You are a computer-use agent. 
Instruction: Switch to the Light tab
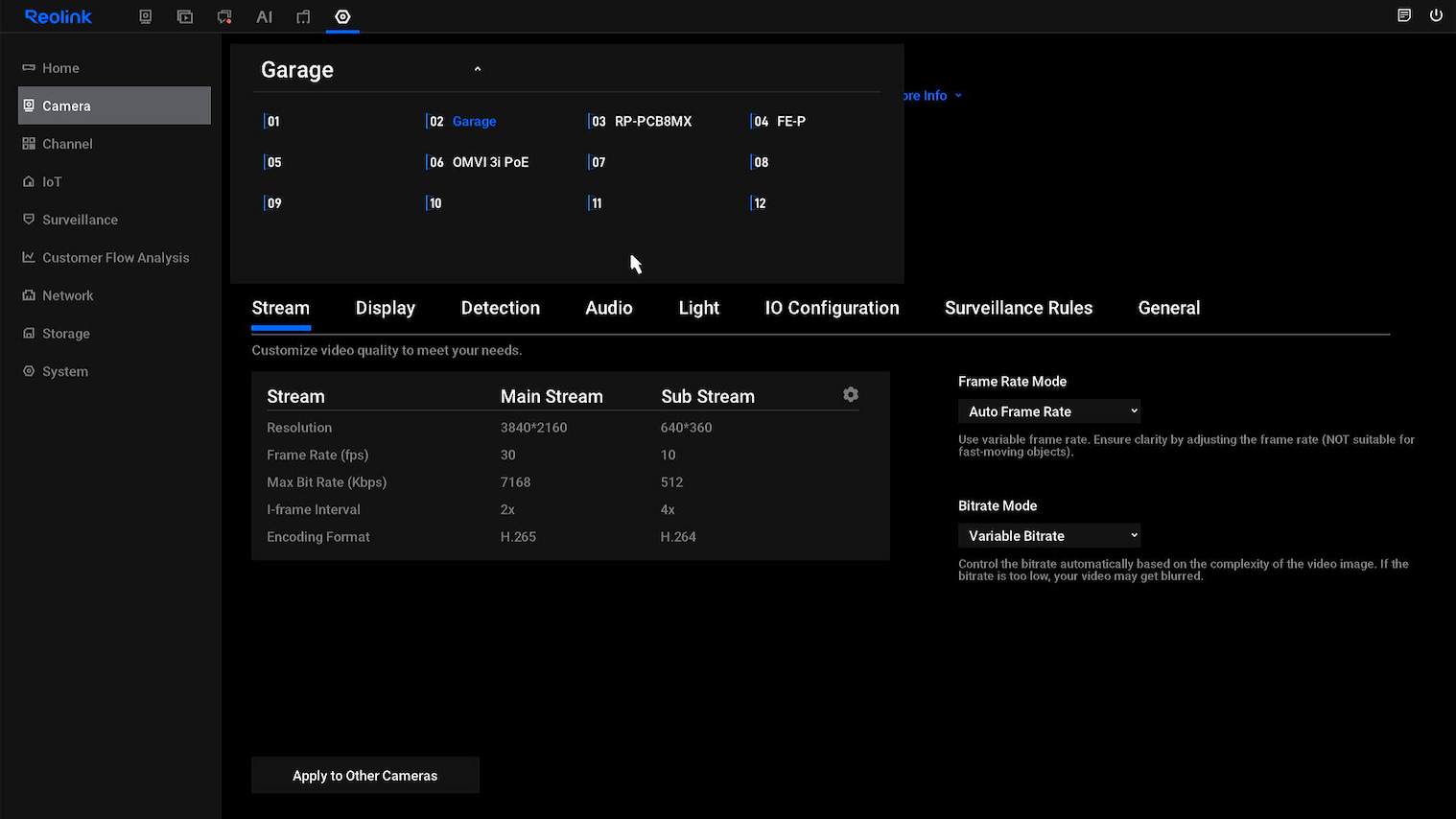click(x=699, y=308)
